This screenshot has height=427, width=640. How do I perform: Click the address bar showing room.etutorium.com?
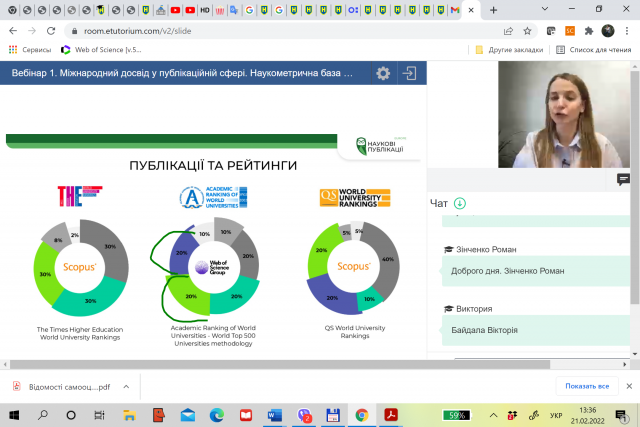point(250,31)
